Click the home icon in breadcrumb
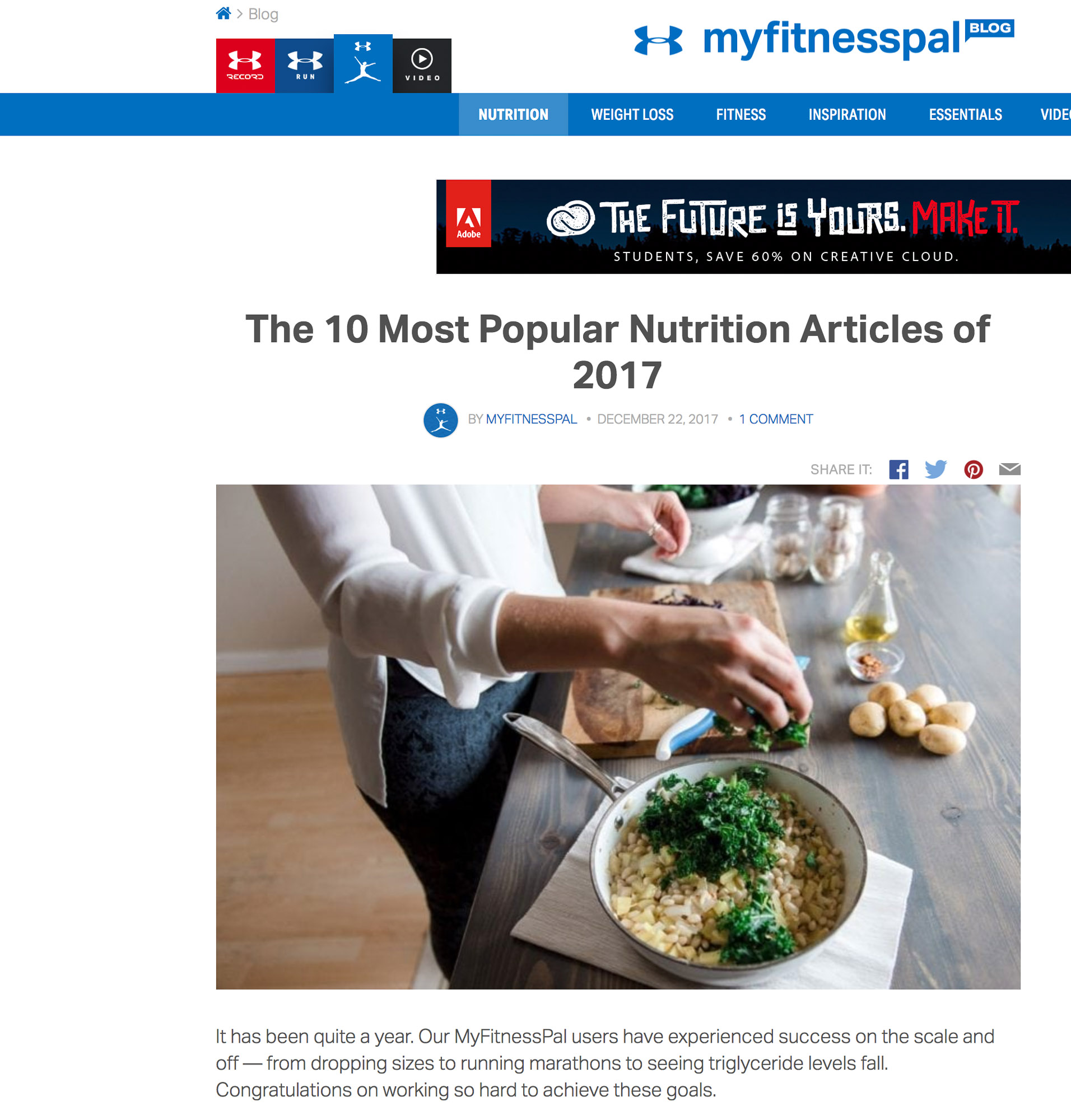The image size is (1071, 1120). 223,13
